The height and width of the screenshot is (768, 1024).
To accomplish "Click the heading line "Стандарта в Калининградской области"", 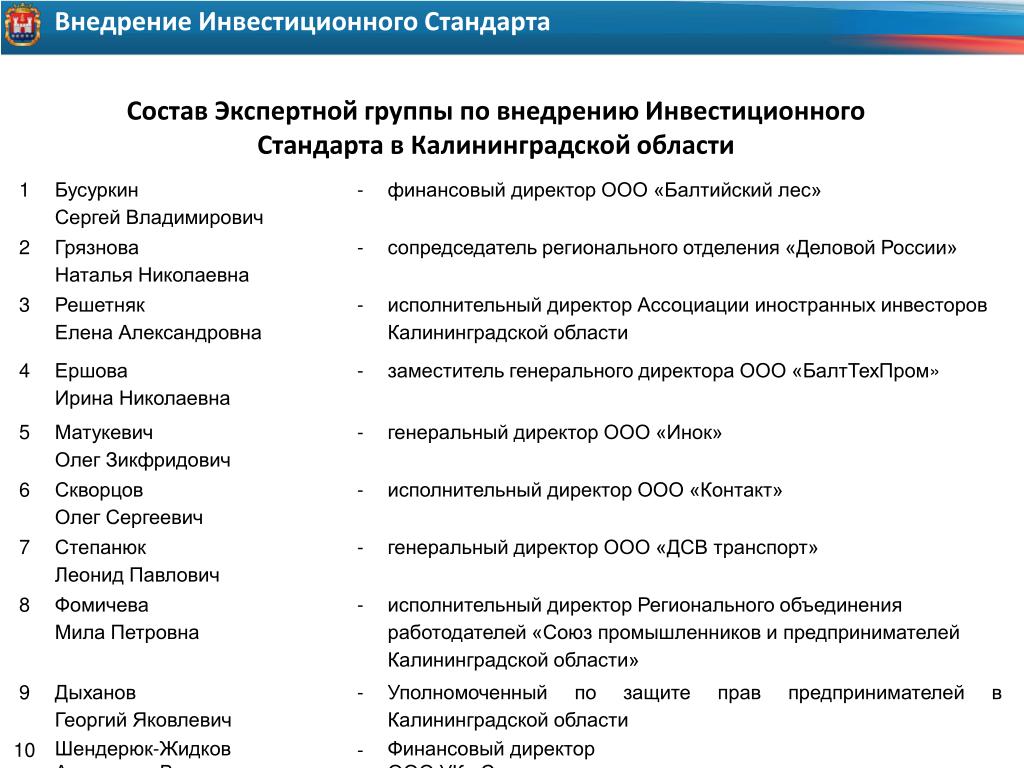I will click(x=496, y=145).
